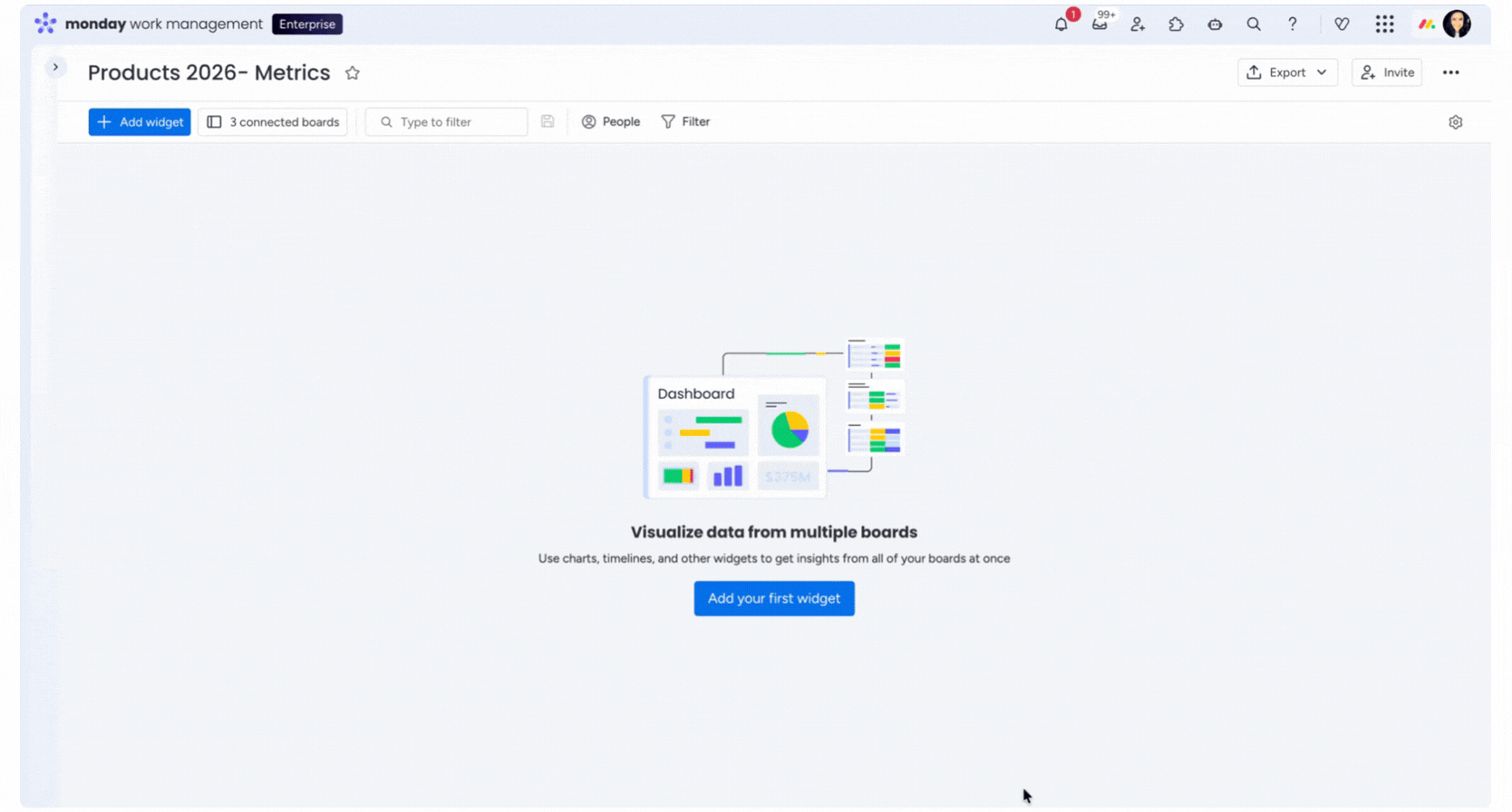Open the help question mark icon

pos(1293,24)
